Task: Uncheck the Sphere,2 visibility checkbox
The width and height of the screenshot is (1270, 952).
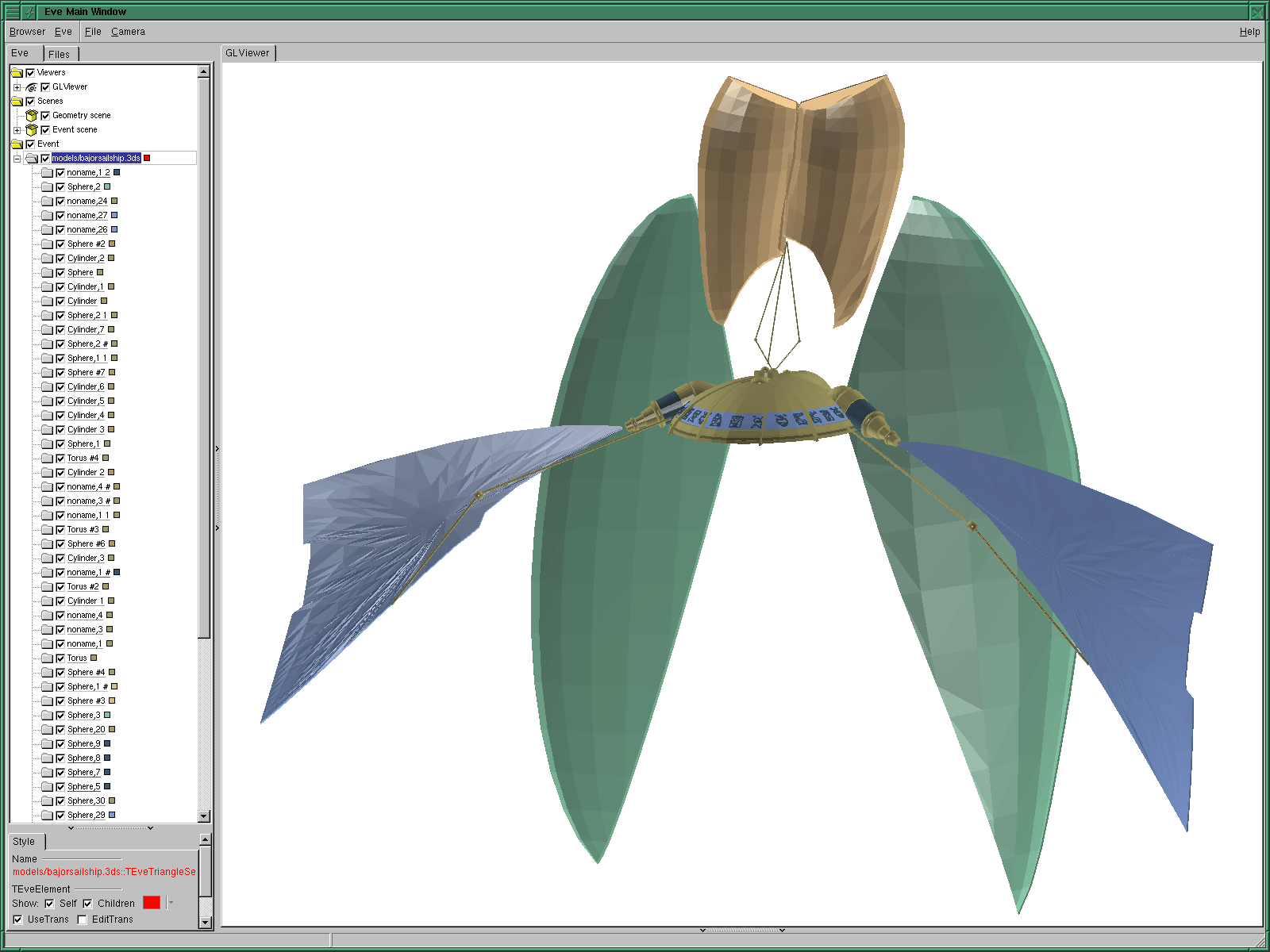Action: point(60,187)
